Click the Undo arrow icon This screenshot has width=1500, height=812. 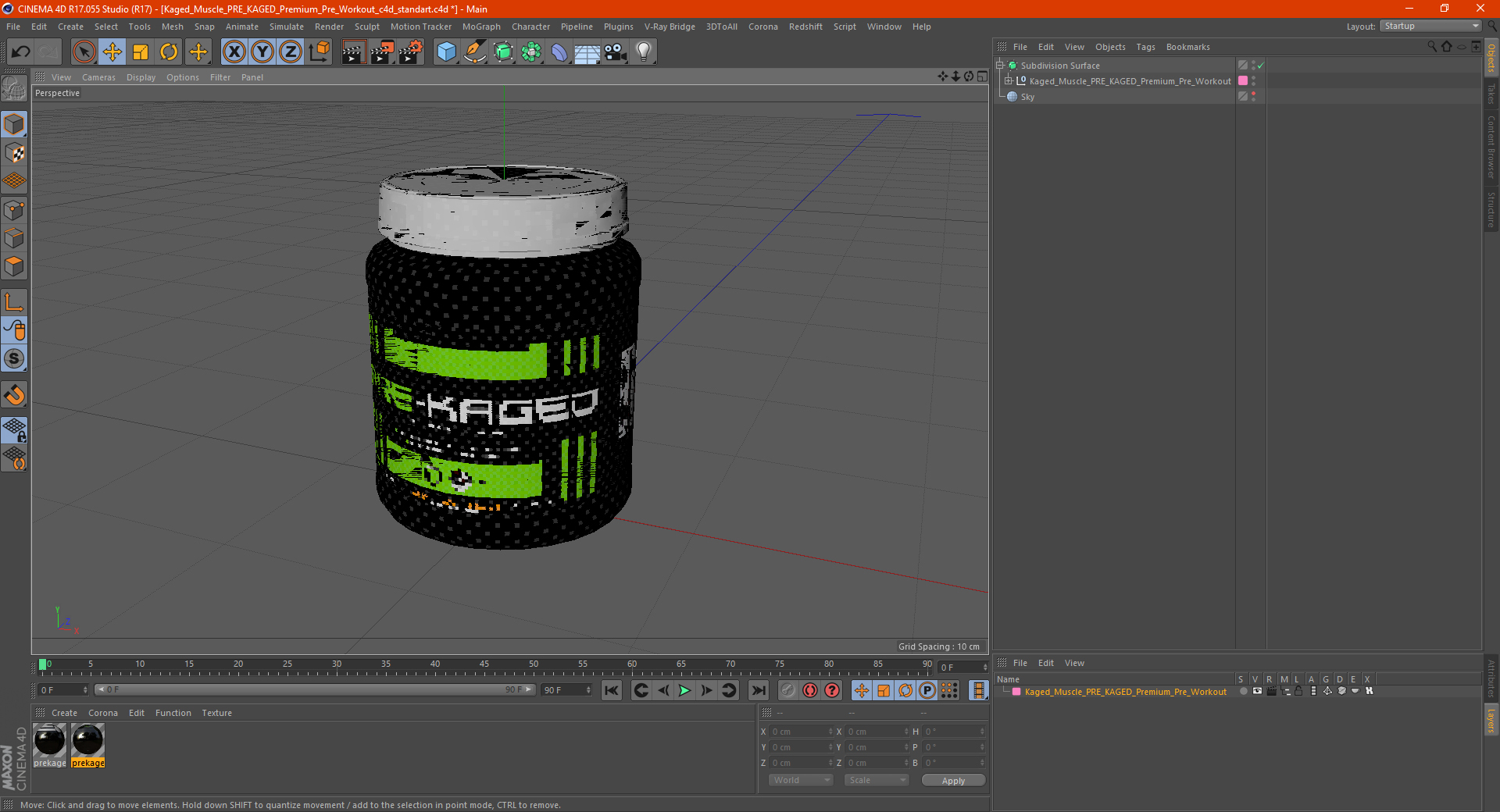click(x=21, y=52)
